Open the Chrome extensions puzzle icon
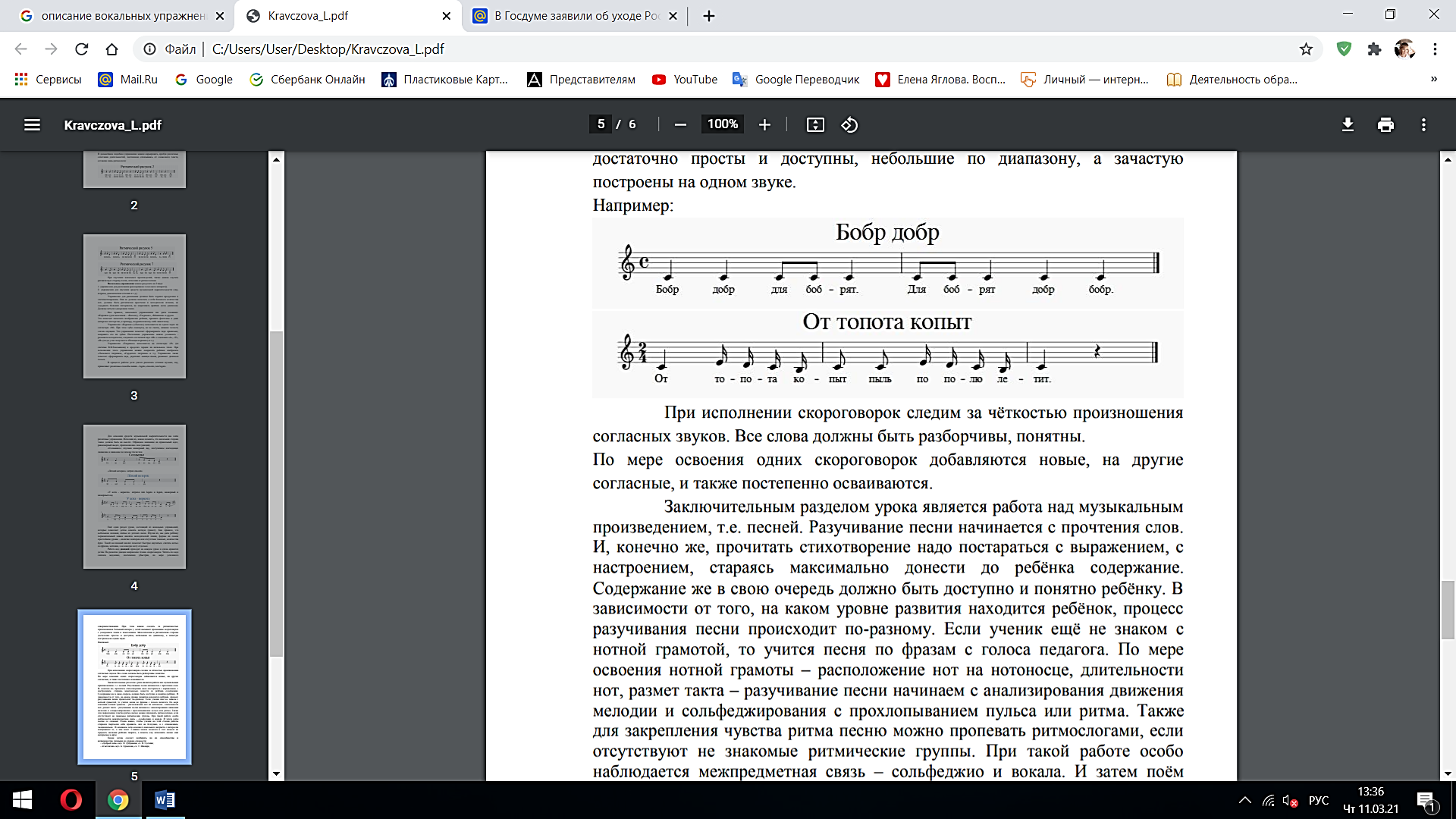Image resolution: width=1456 pixels, height=819 pixels. [1374, 49]
